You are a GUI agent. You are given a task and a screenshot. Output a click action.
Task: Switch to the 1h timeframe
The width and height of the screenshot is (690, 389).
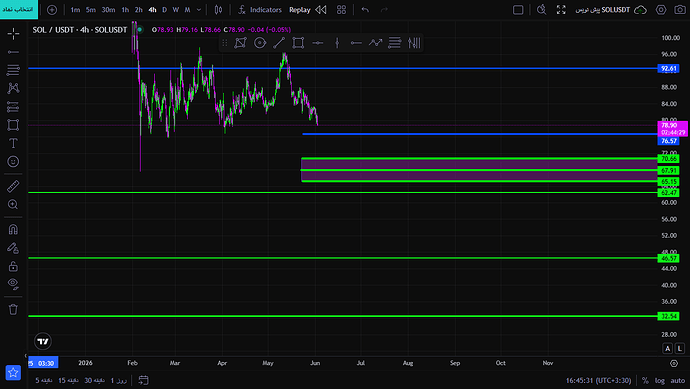click(x=125, y=10)
